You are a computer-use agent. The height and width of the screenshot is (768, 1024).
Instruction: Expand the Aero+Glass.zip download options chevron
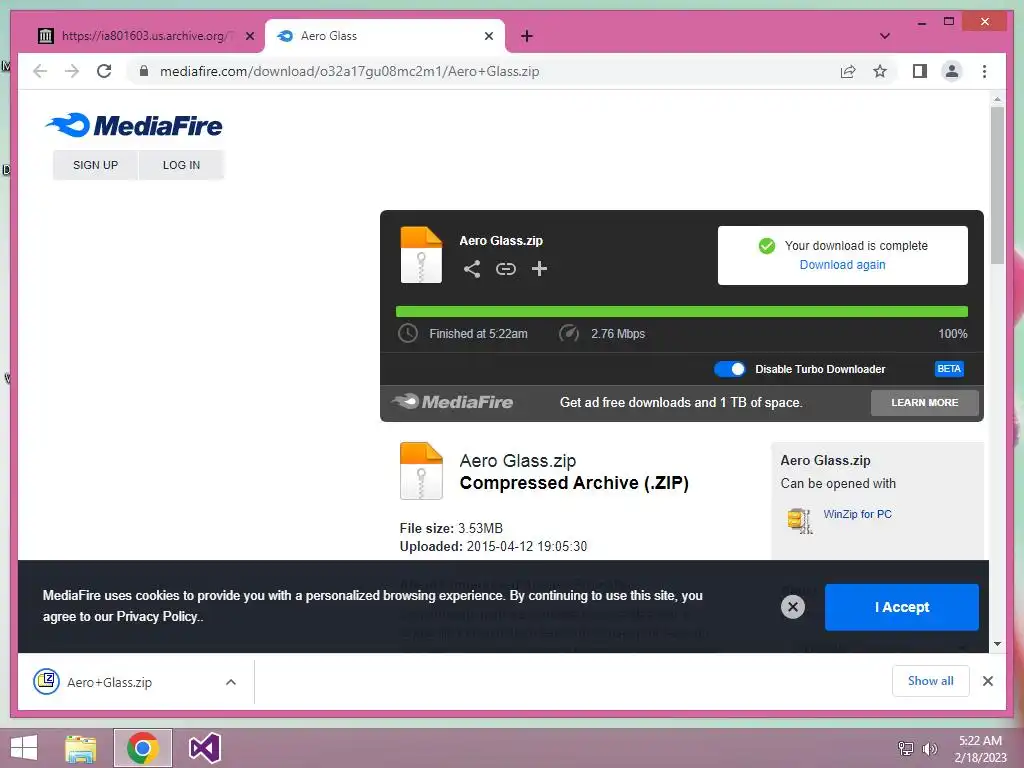(x=231, y=682)
